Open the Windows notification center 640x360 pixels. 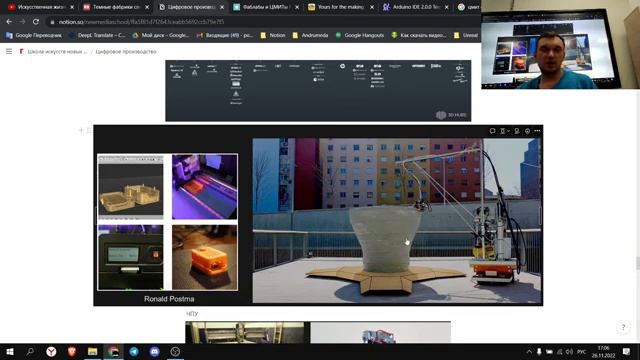click(x=627, y=351)
